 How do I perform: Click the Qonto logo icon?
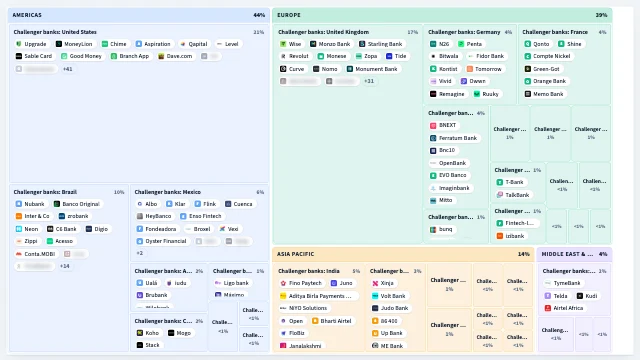click(x=527, y=44)
